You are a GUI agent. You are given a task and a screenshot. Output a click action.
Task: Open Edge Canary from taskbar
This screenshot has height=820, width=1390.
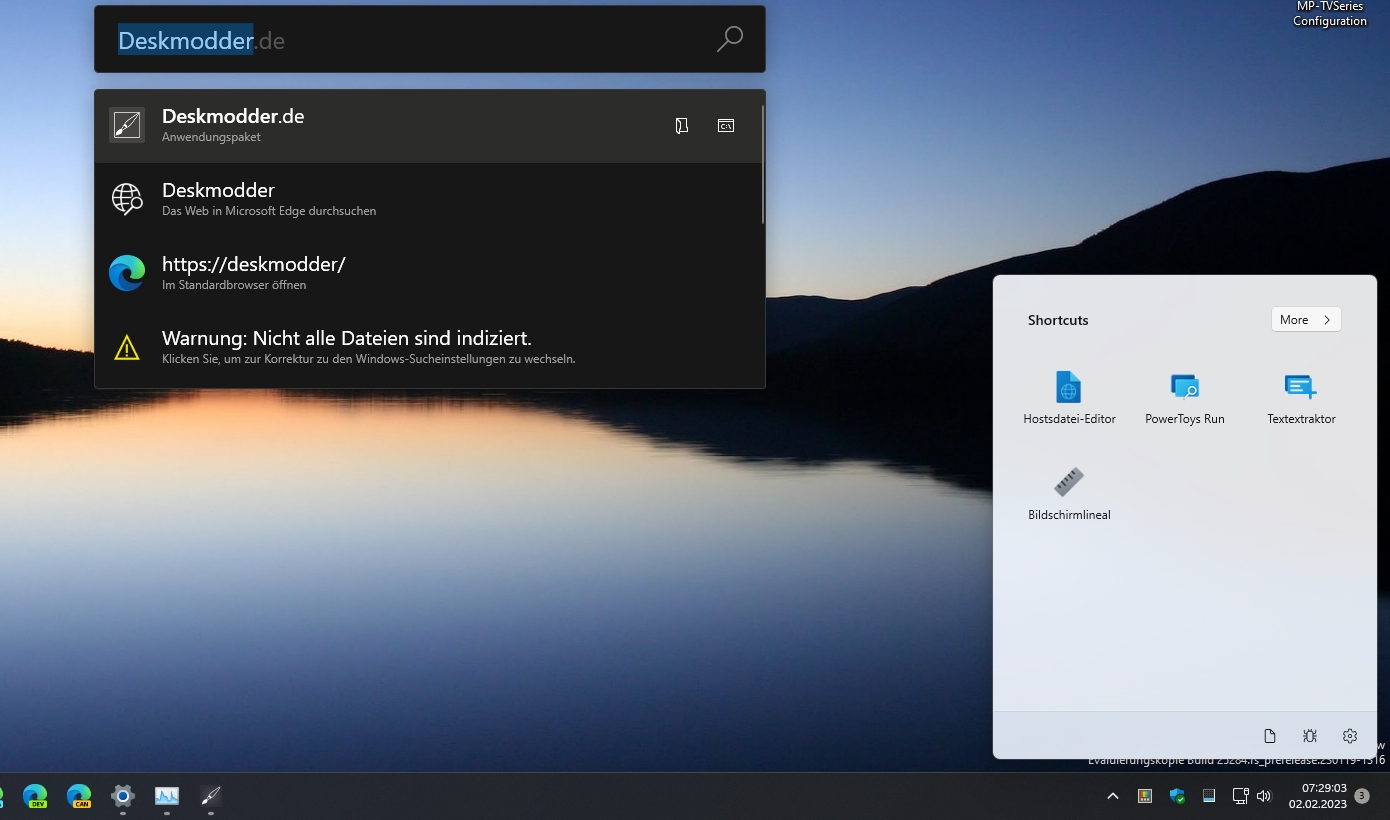79,796
